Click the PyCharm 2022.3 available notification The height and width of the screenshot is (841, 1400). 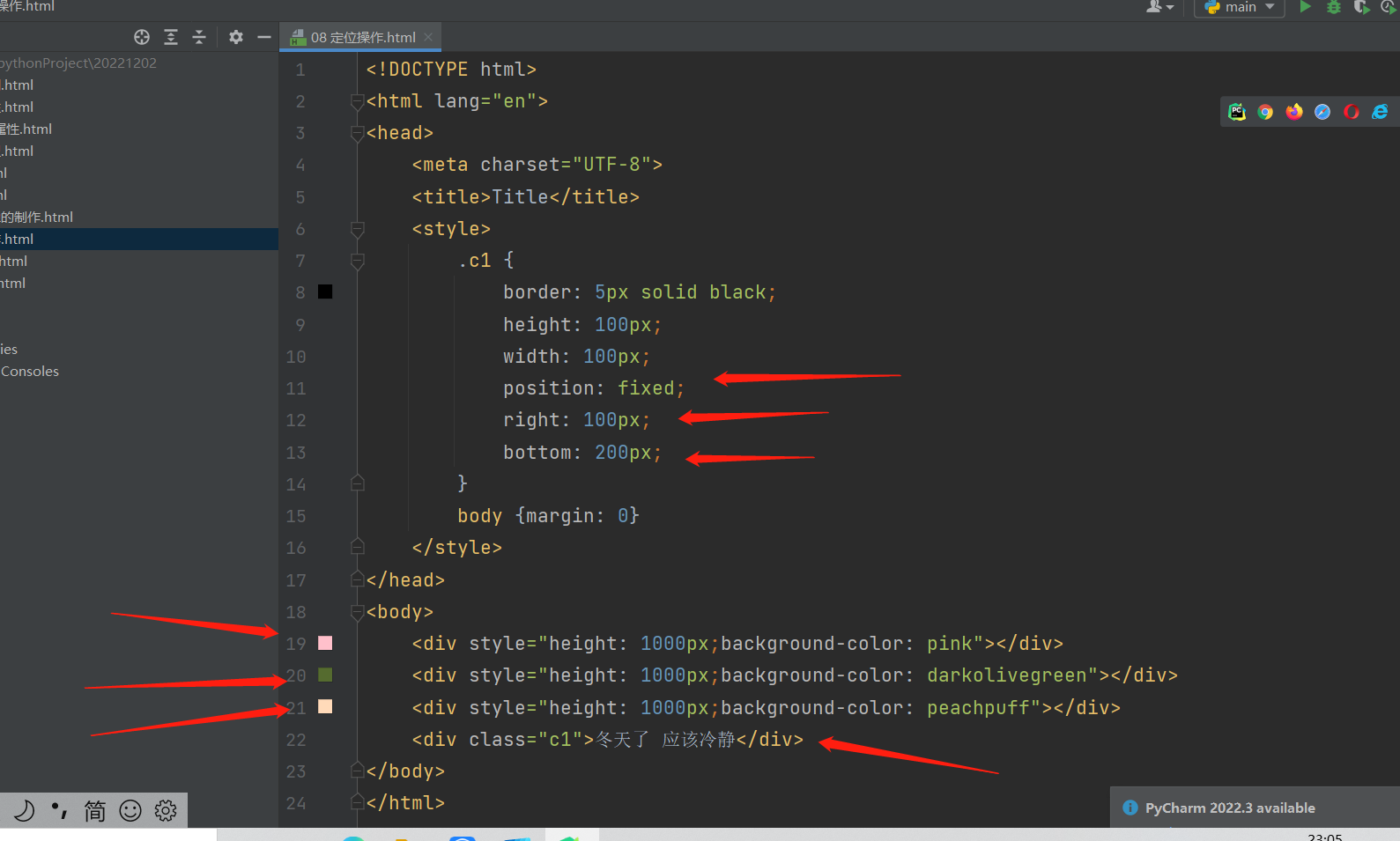tap(1230, 808)
